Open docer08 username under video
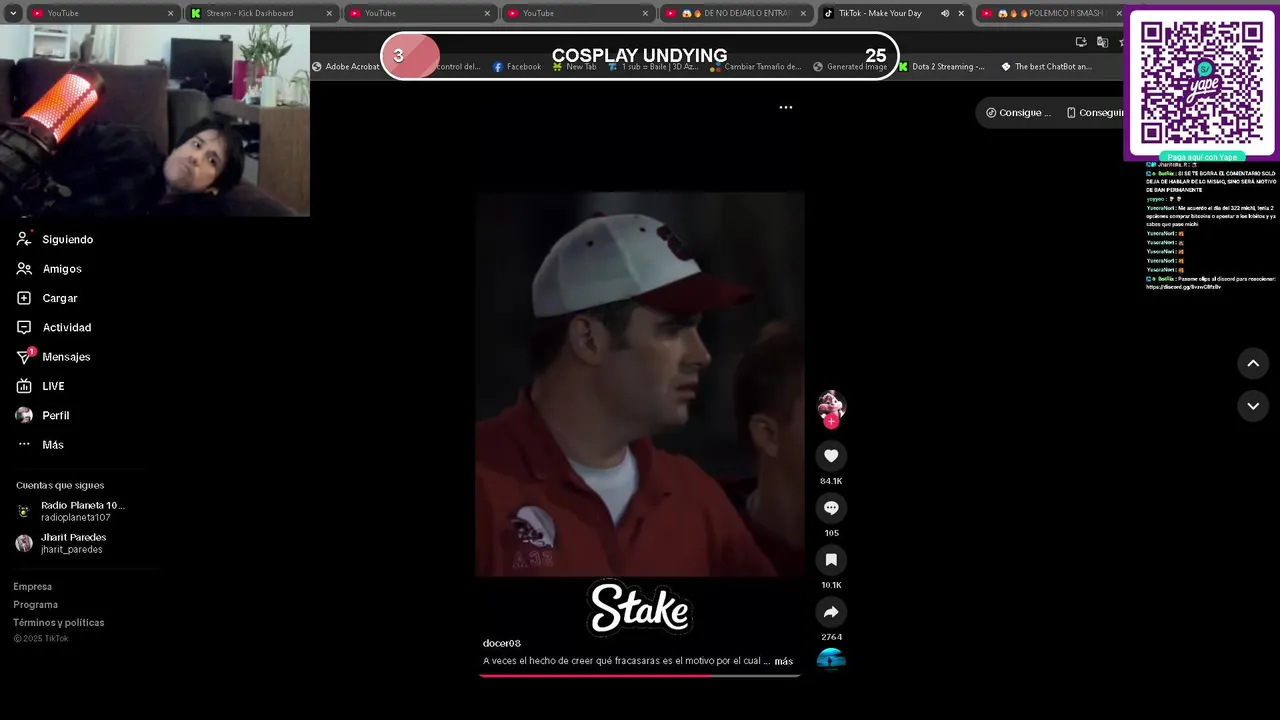Screen dimensions: 1280x720 pyautogui.click(x=502, y=643)
